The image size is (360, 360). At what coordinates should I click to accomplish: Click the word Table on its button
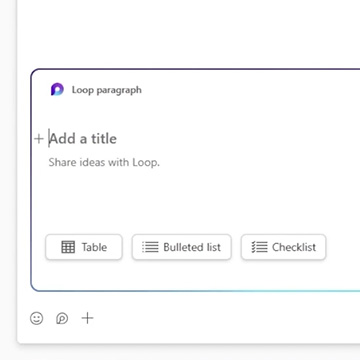pyautogui.click(x=94, y=247)
